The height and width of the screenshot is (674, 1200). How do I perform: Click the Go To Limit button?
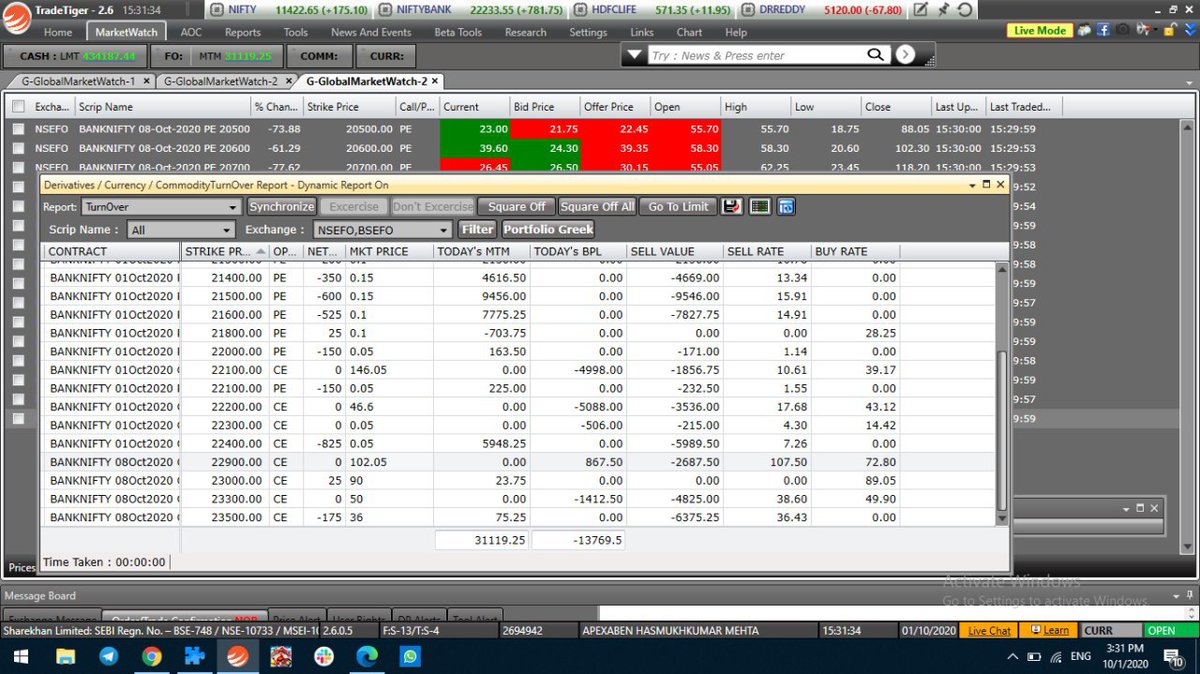click(678, 207)
